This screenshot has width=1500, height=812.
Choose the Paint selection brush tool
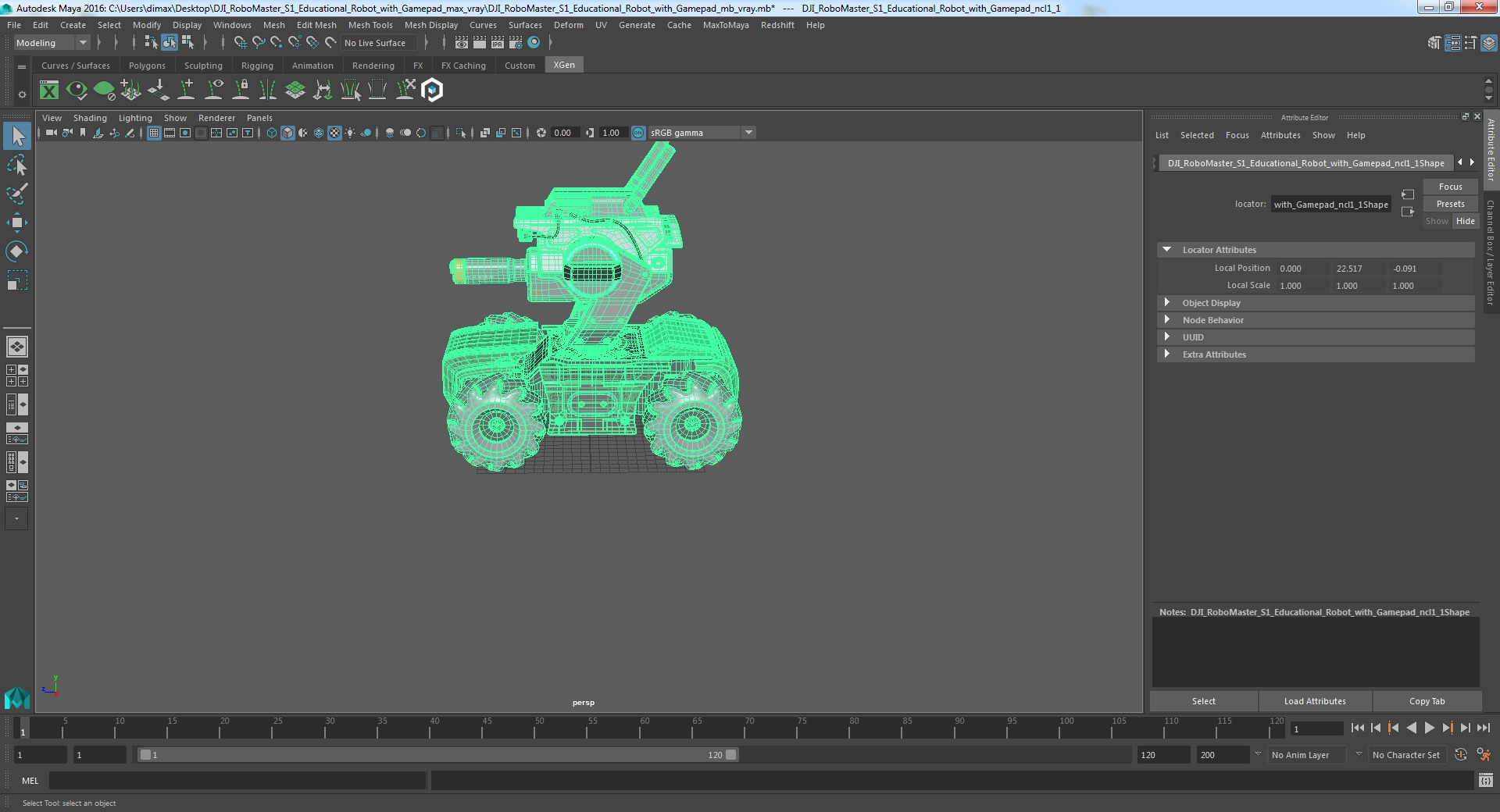click(17, 194)
